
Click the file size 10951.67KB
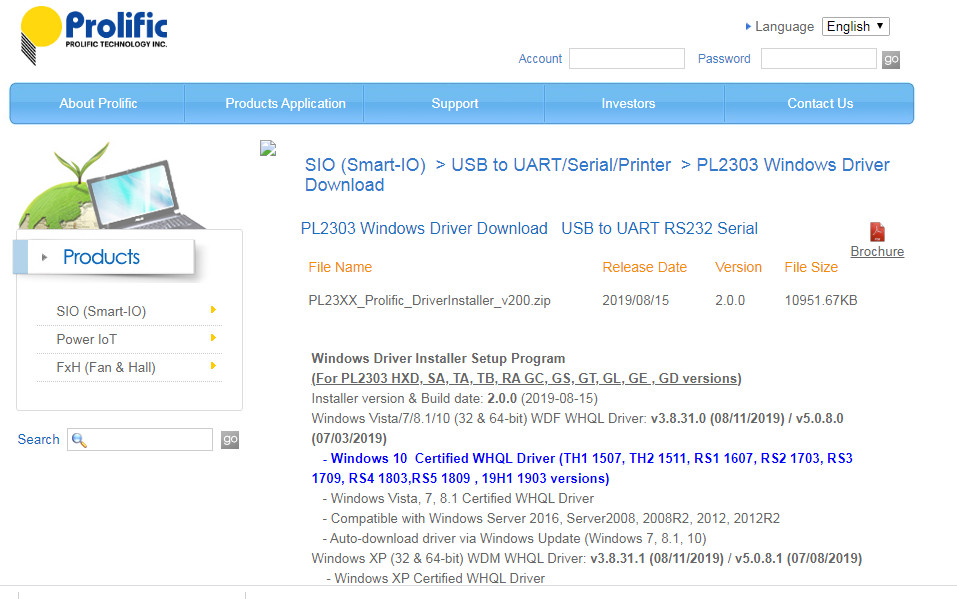pos(821,300)
